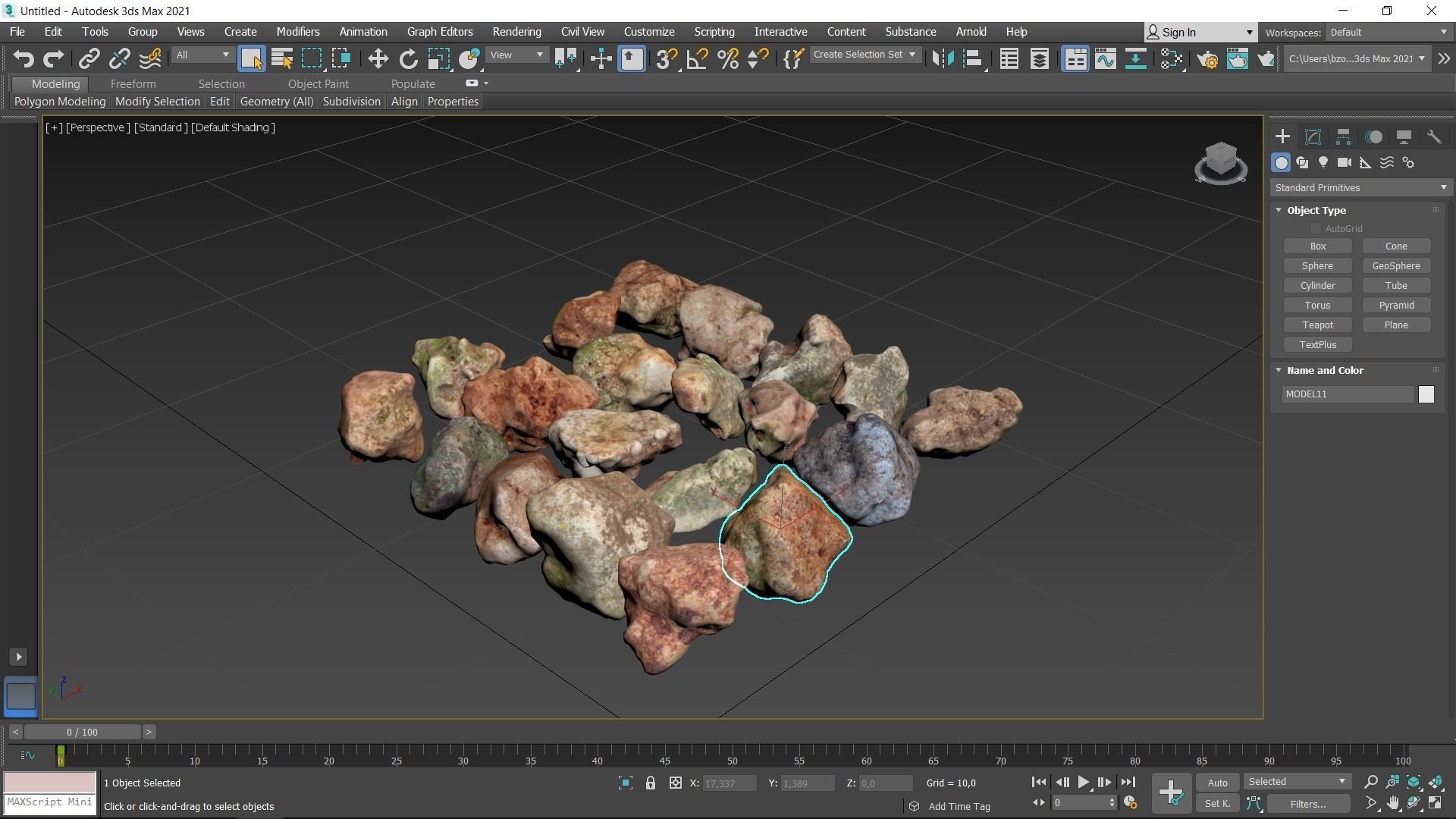Create a Teapot primitive

(1317, 325)
